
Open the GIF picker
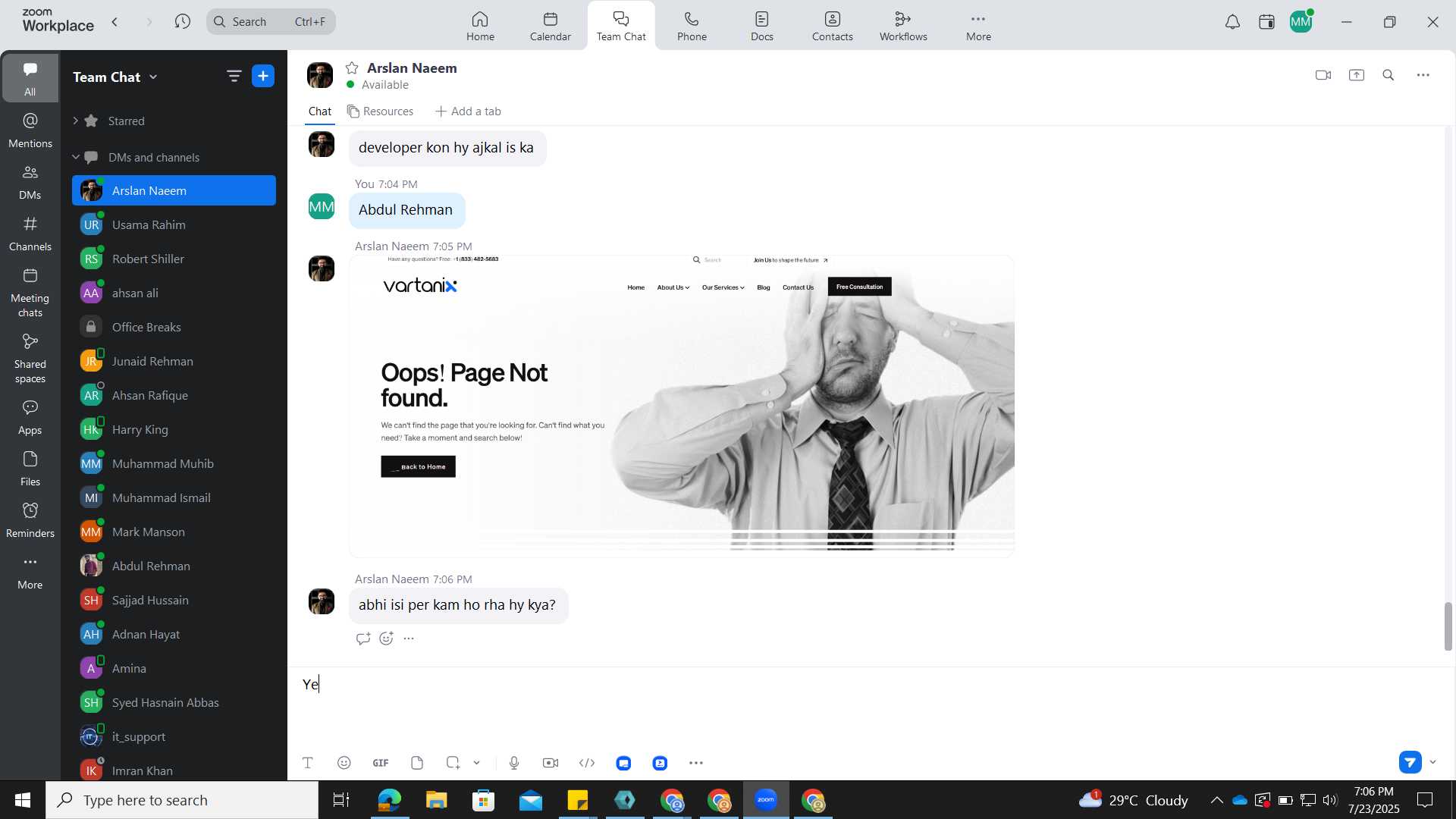click(381, 763)
